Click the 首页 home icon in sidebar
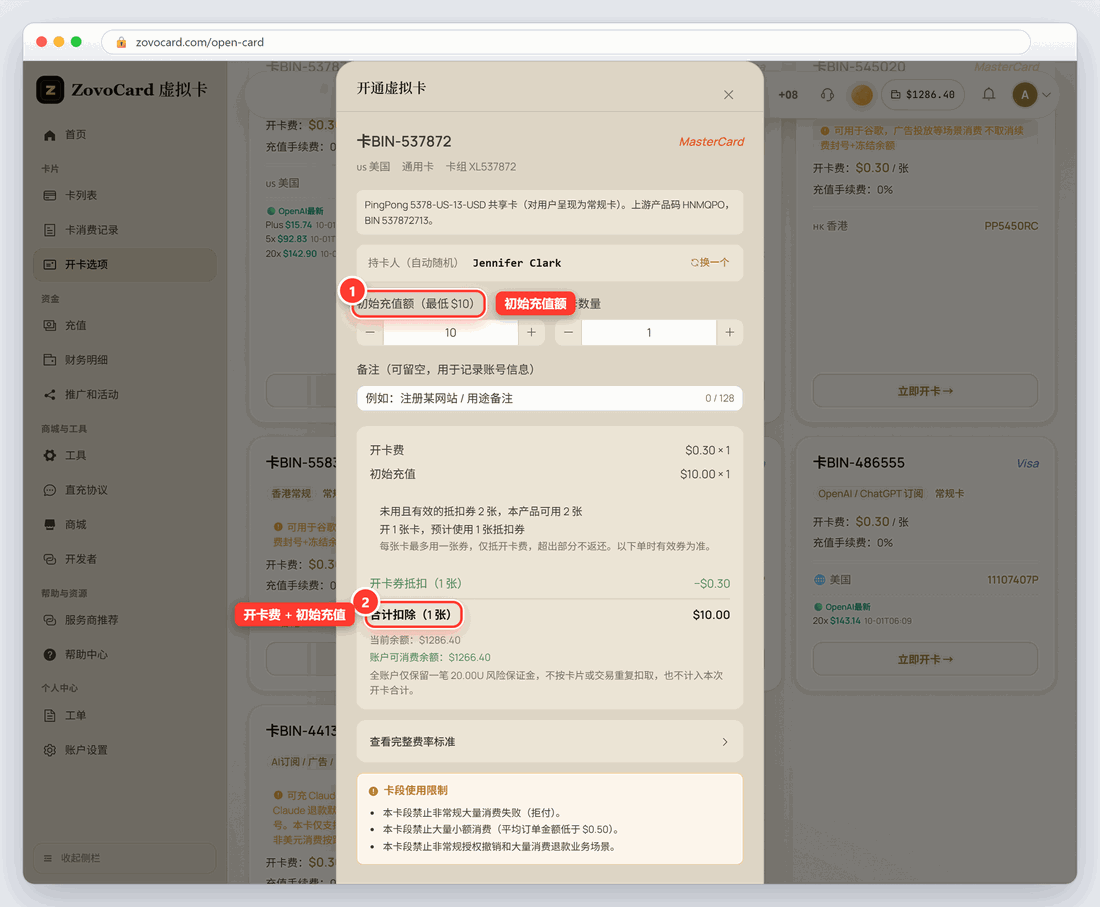This screenshot has height=907, width=1100. tap(50, 135)
